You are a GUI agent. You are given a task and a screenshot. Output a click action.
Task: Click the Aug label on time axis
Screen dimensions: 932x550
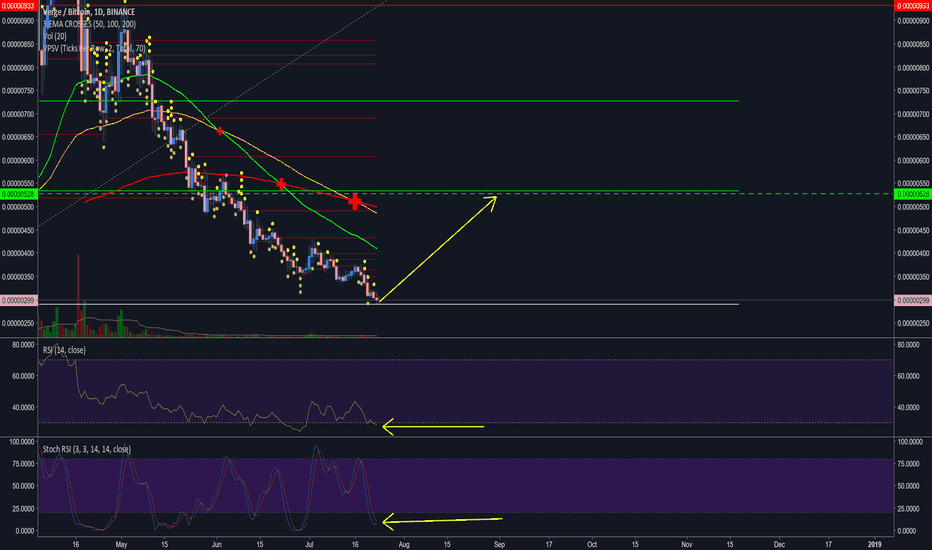pos(404,544)
